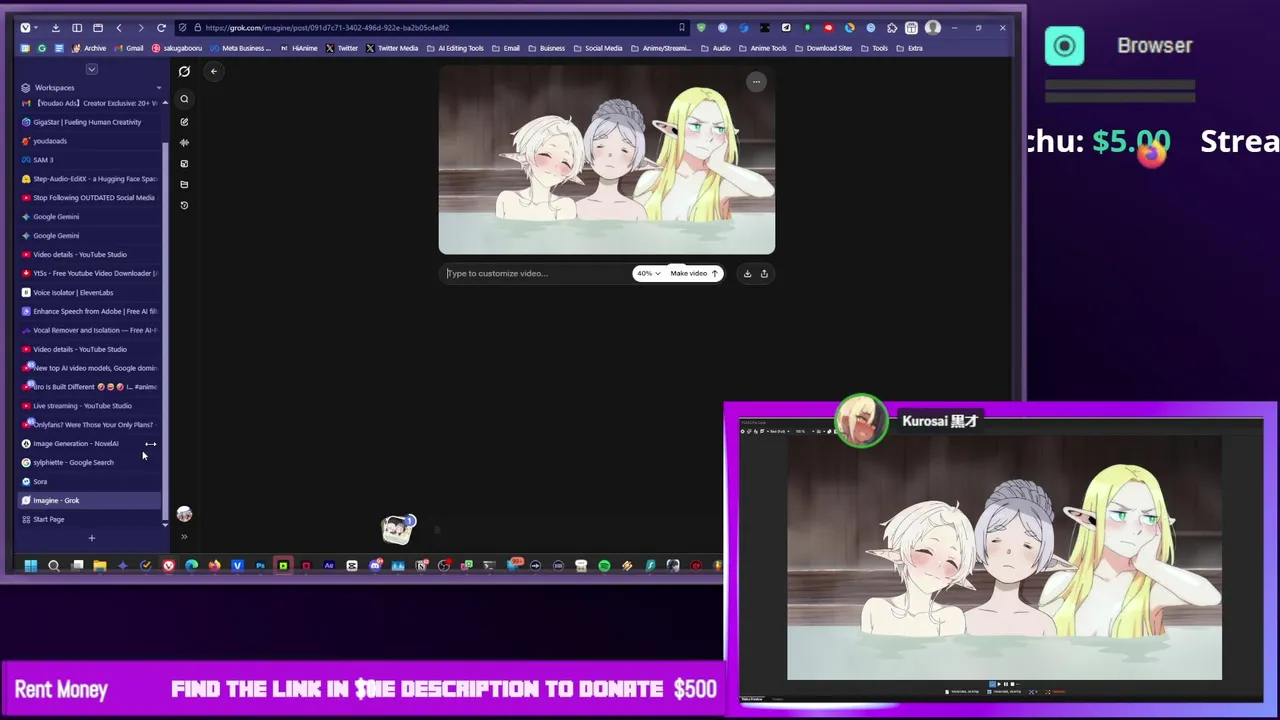This screenshot has width=1280, height=720.
Task: Open Grok search icon in sidebar
Action: click(184, 99)
